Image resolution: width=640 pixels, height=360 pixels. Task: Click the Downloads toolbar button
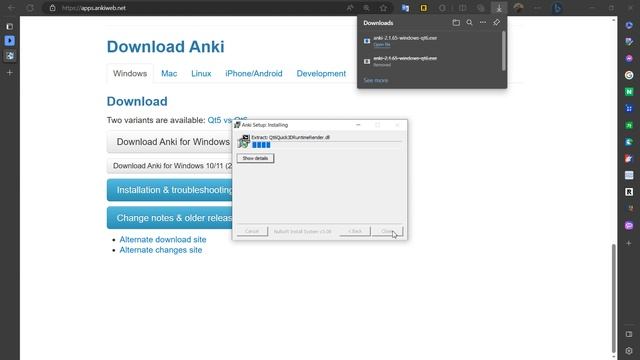coord(499,8)
